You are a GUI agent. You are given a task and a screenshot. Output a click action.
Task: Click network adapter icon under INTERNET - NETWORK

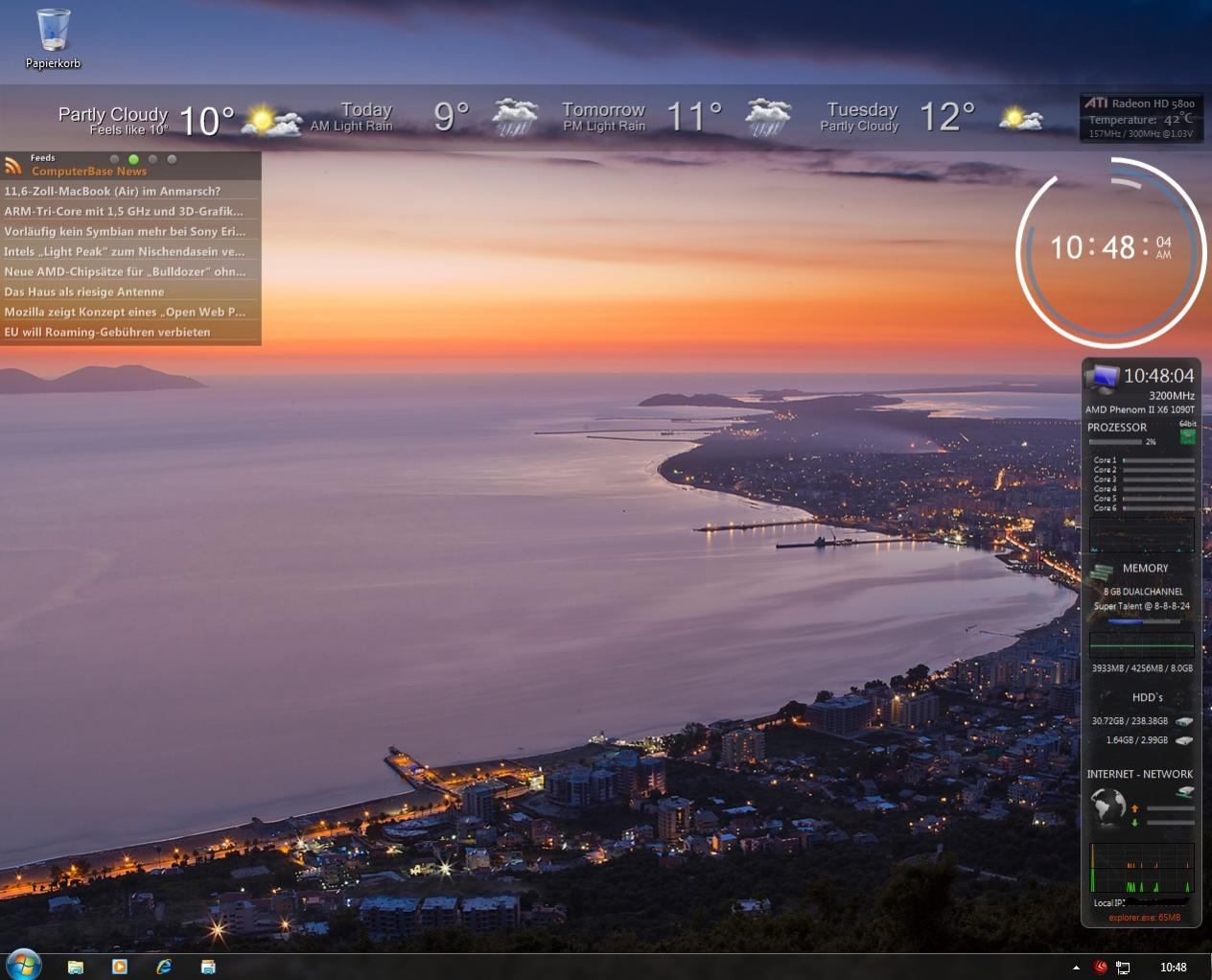(x=1185, y=792)
